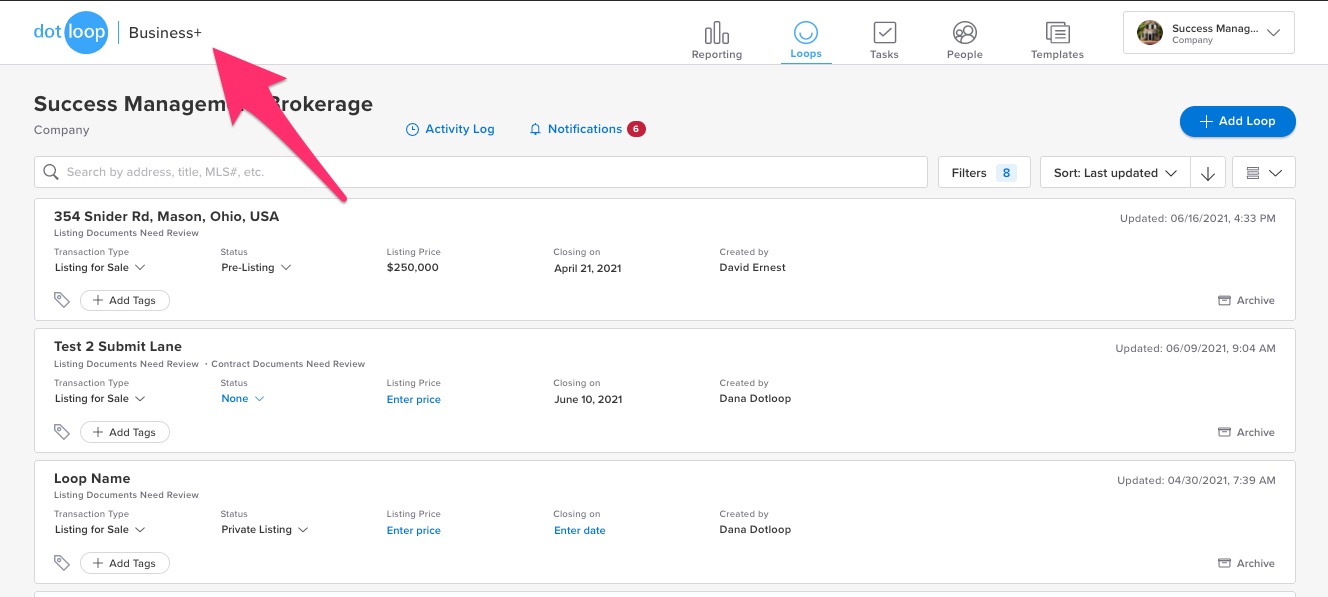The width and height of the screenshot is (1328, 597).
Task: Archive the 354 Snider Rd loop
Action: click(1246, 300)
